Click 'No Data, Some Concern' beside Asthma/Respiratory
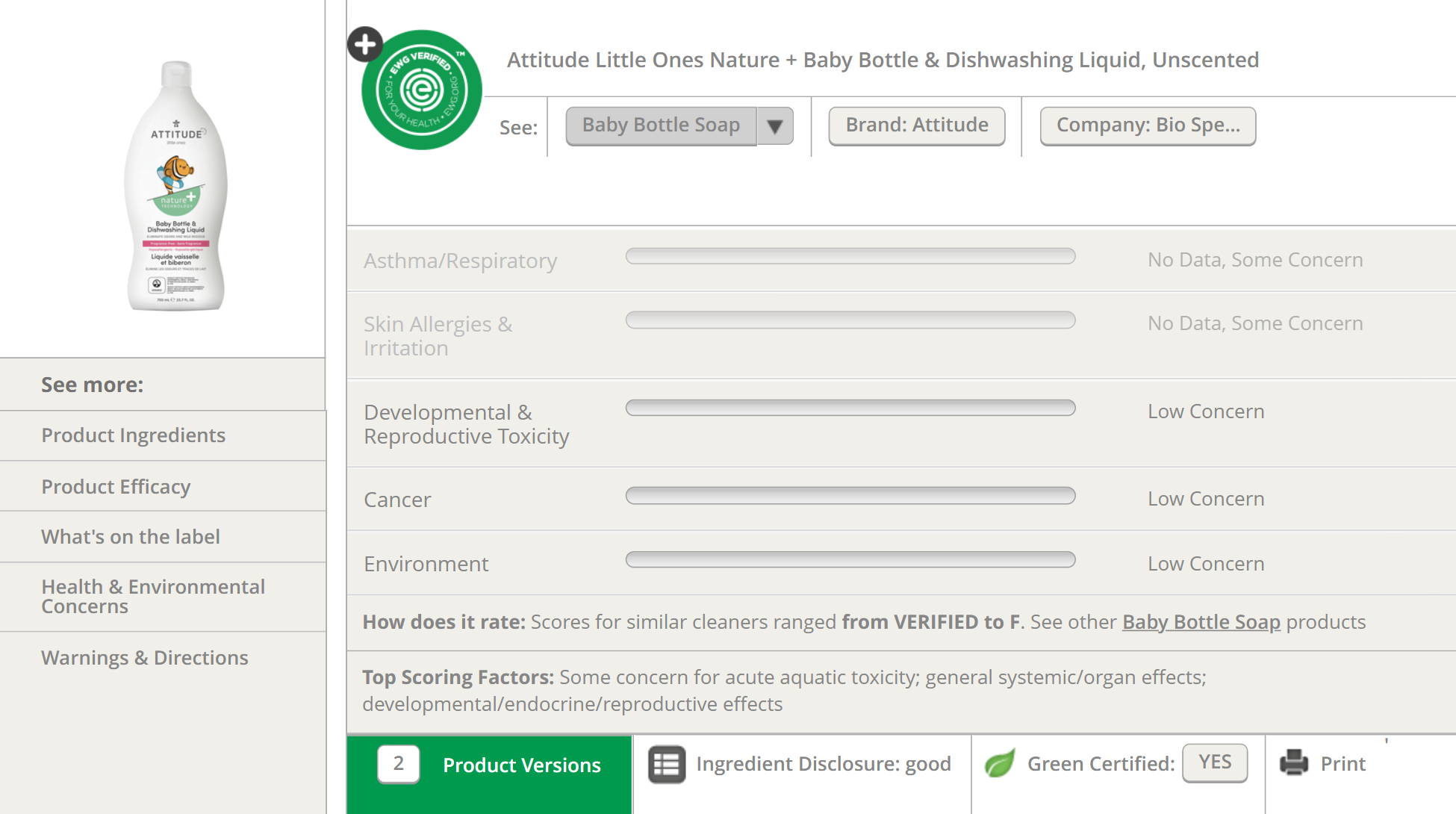The image size is (1456, 814). (x=1255, y=260)
